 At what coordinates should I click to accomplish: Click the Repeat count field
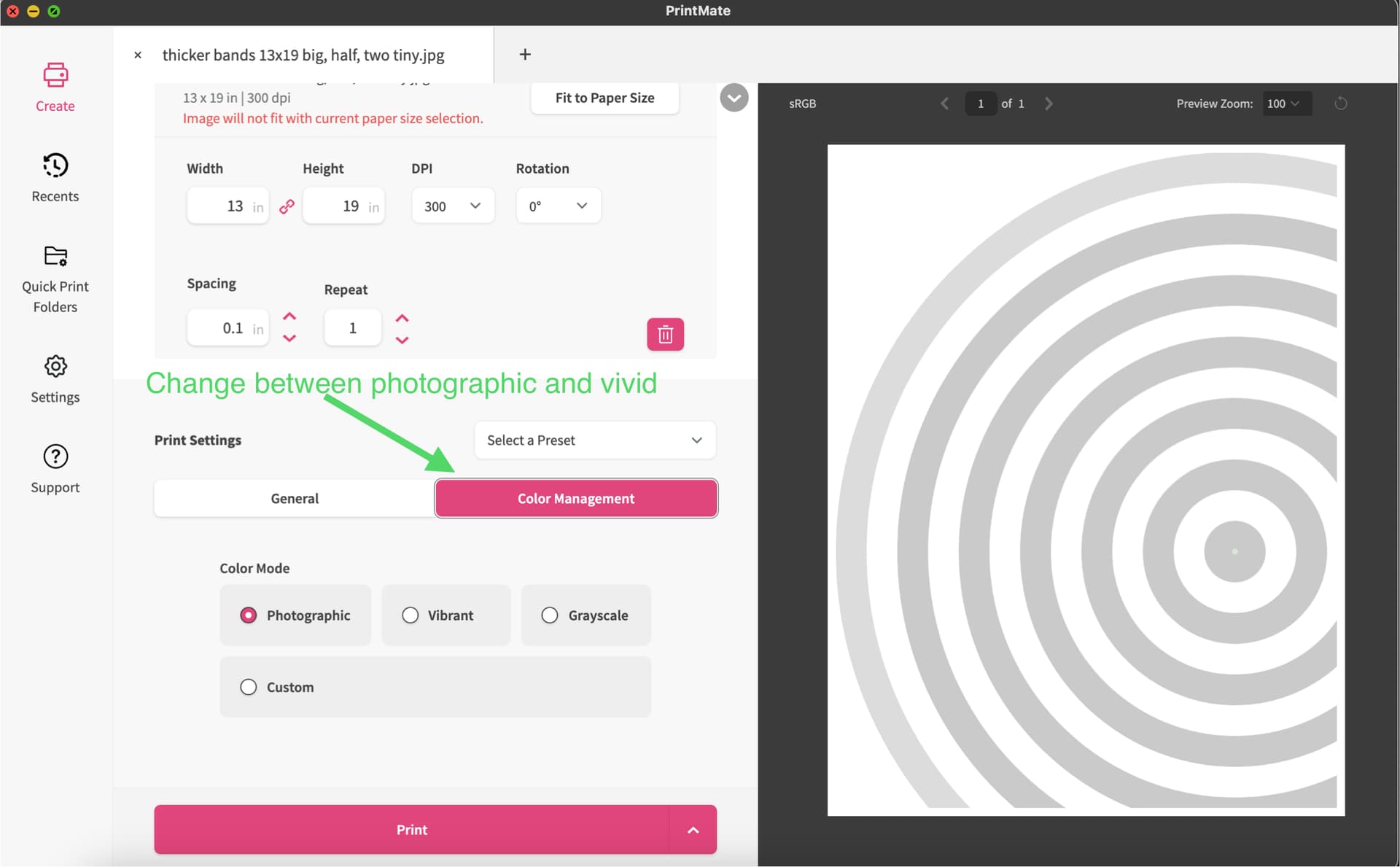tap(352, 328)
